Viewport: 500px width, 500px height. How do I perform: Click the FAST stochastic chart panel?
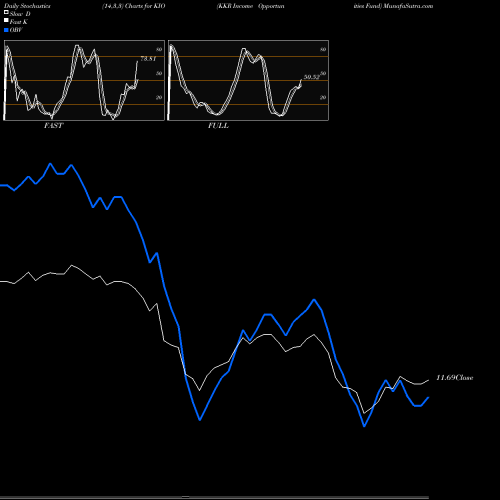84,80
